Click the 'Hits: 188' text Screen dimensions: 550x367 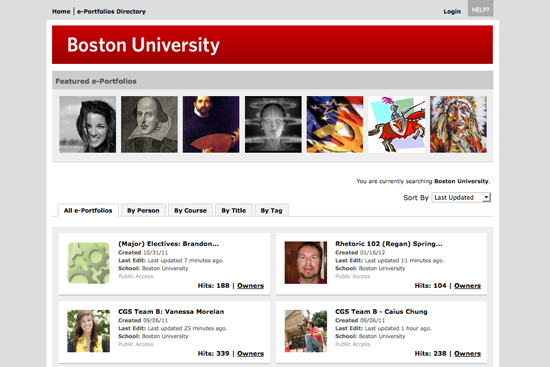[214, 286]
